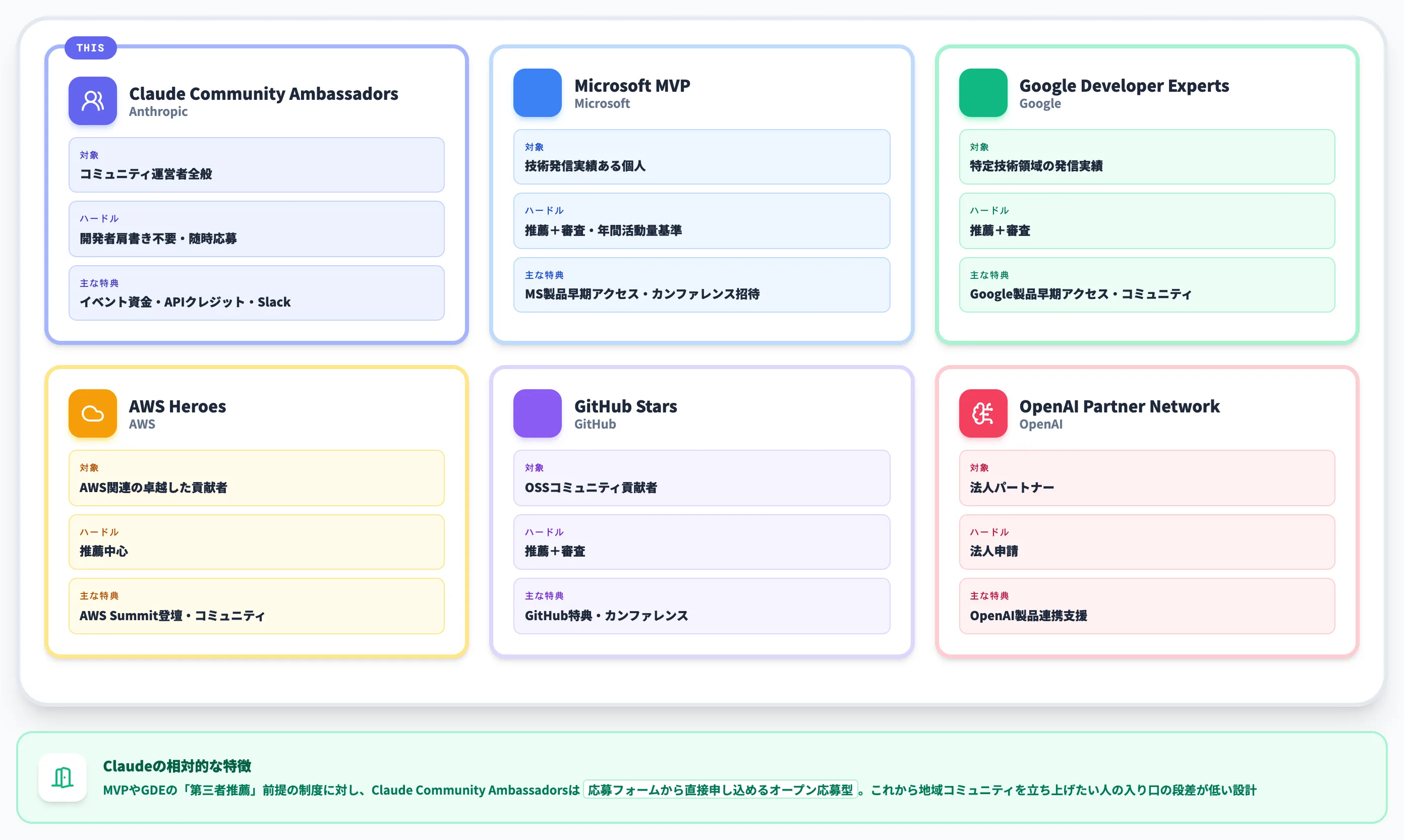
Task: Click the purple GitHub Stars icon tile
Action: click(x=537, y=413)
